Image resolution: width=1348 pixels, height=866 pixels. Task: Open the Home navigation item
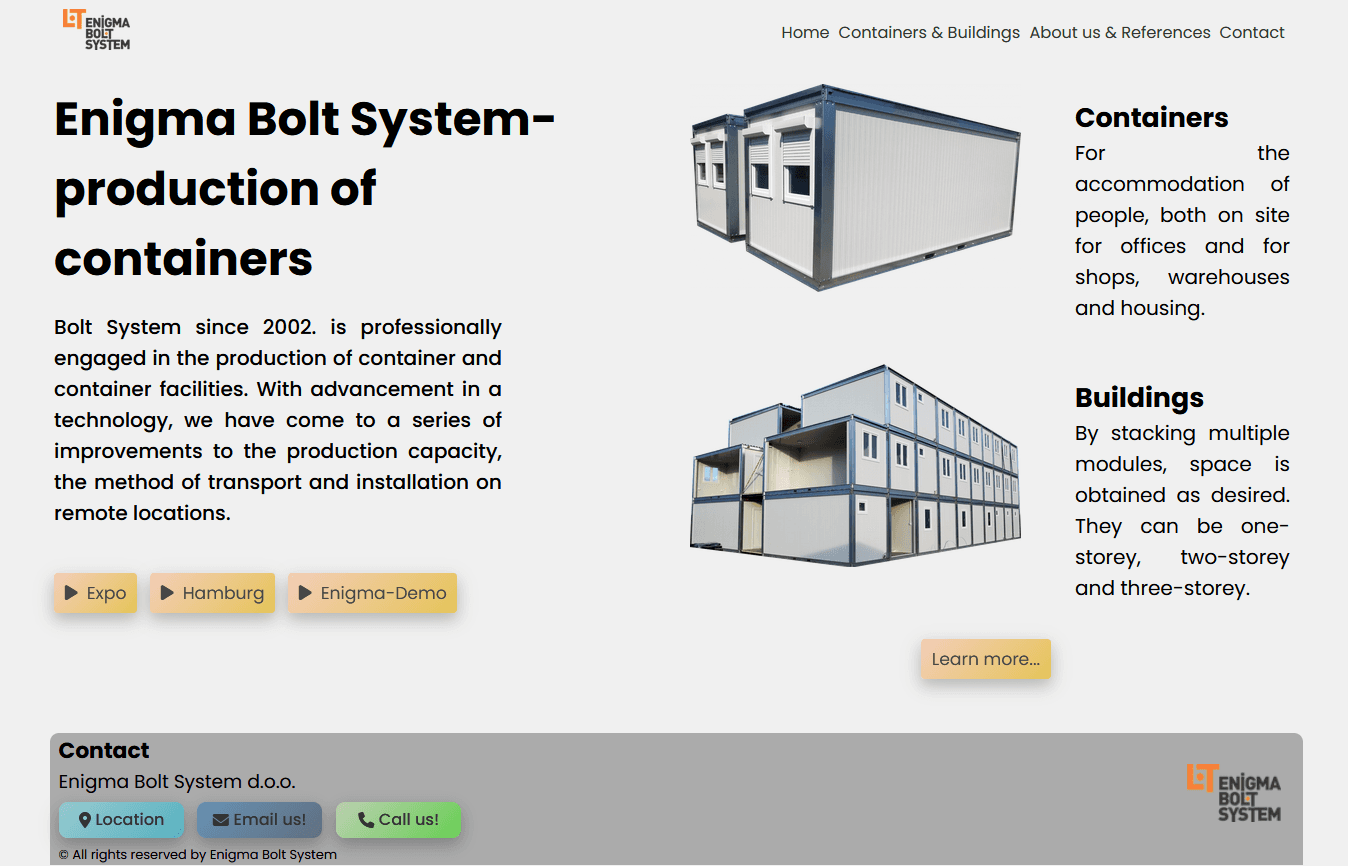click(805, 32)
